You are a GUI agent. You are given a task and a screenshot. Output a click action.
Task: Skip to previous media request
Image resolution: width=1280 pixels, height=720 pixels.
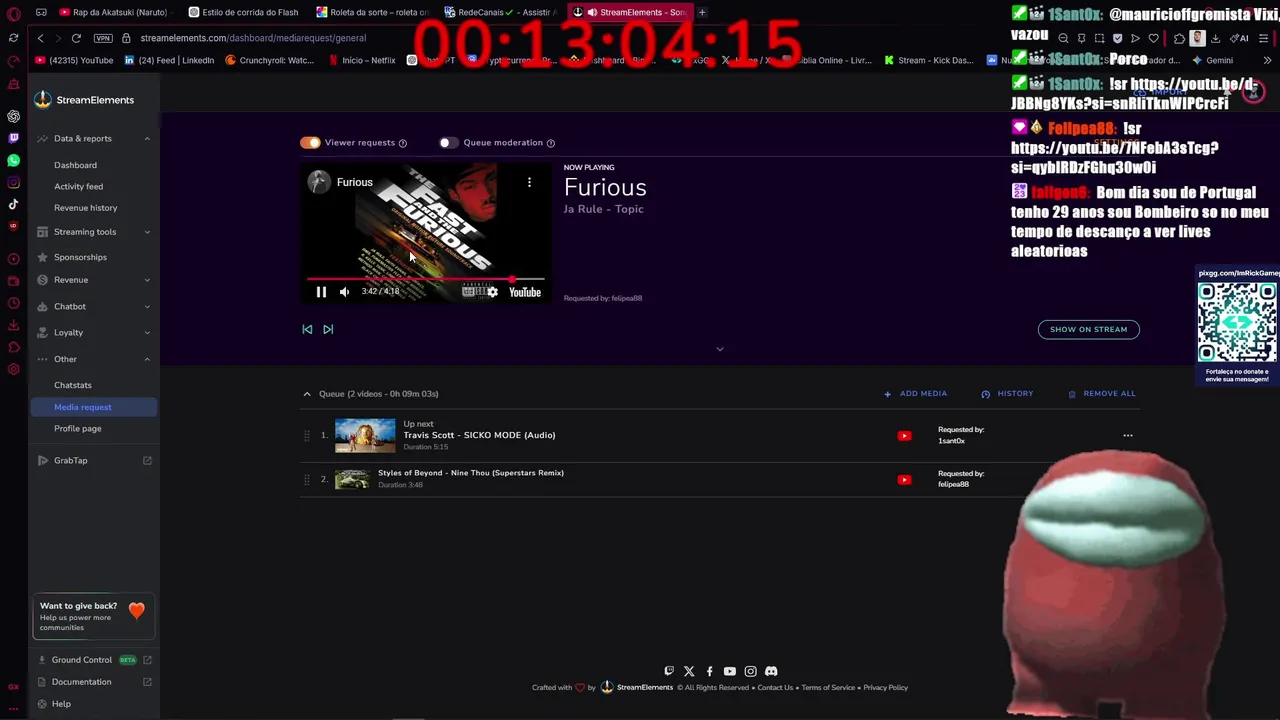click(307, 329)
